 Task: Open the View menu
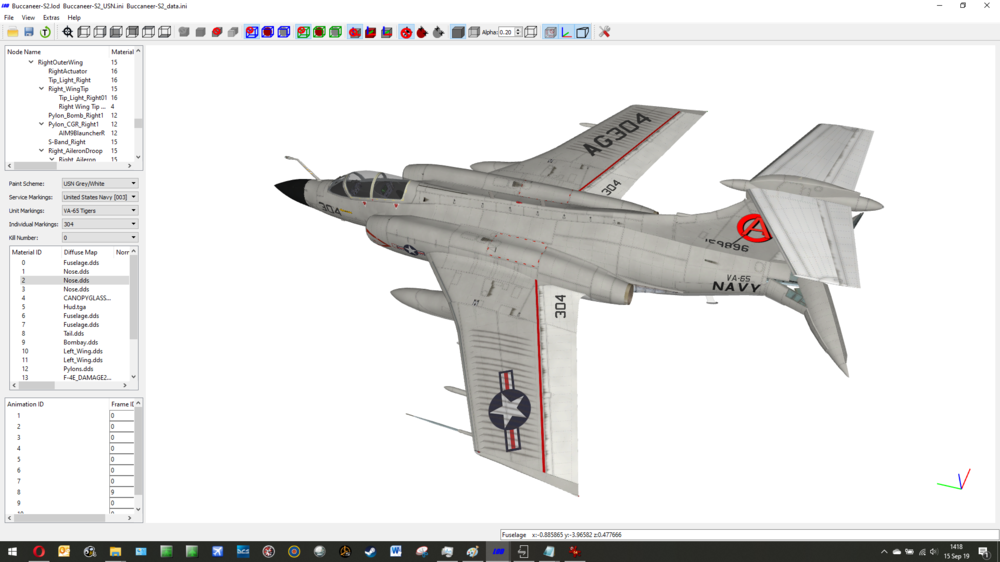(x=28, y=18)
